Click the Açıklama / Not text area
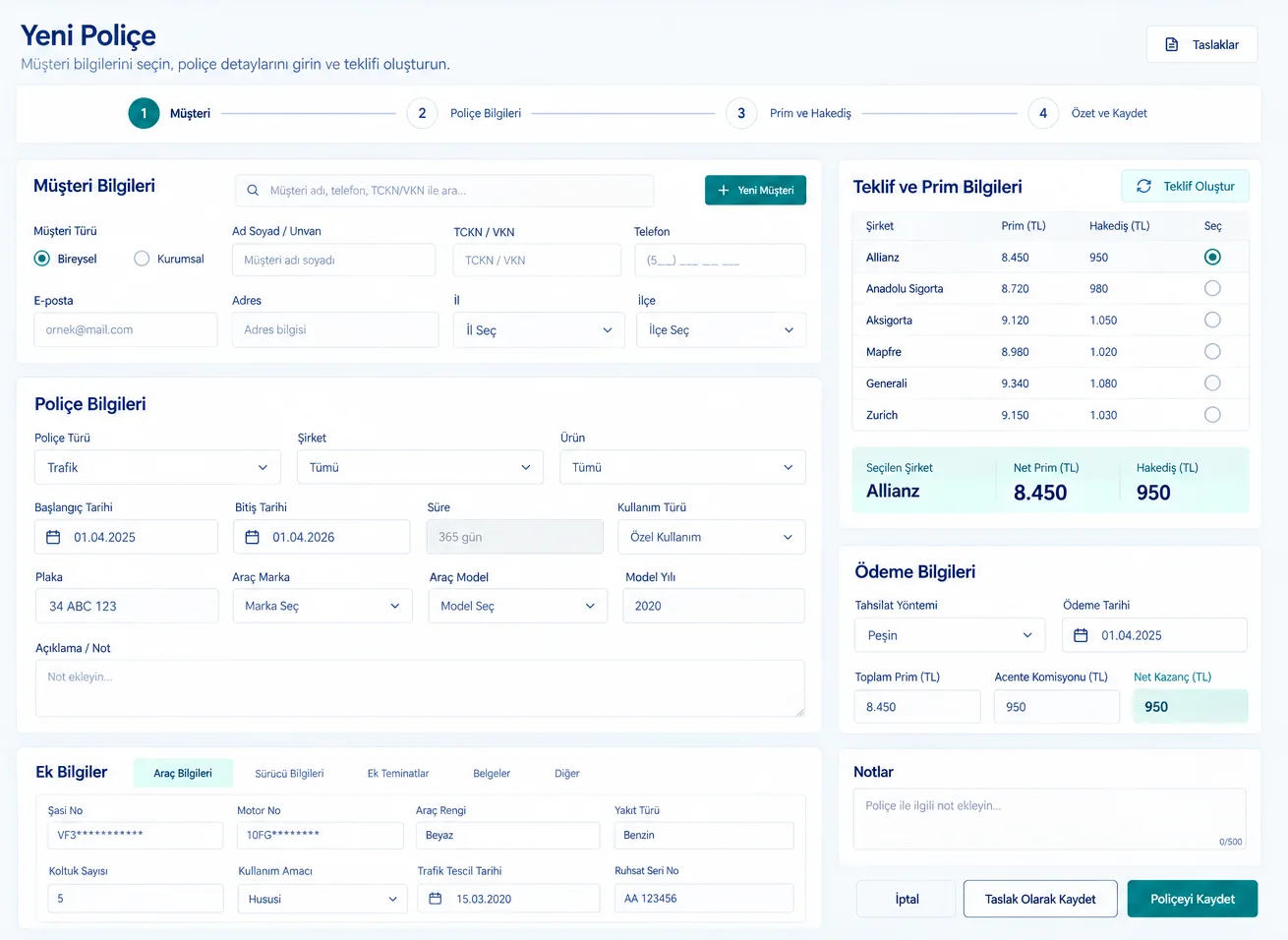The width and height of the screenshot is (1288, 940). 420,687
